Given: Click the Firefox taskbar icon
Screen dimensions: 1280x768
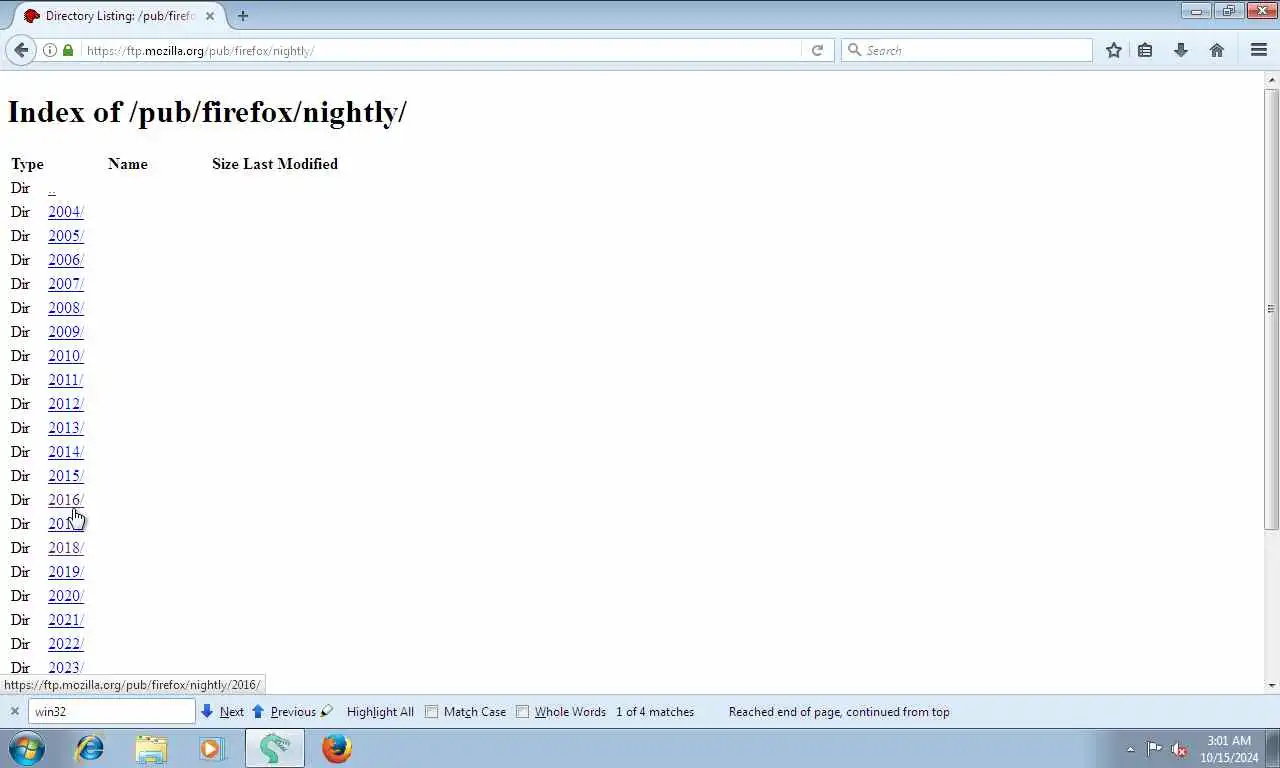Looking at the screenshot, I should pyautogui.click(x=337, y=748).
